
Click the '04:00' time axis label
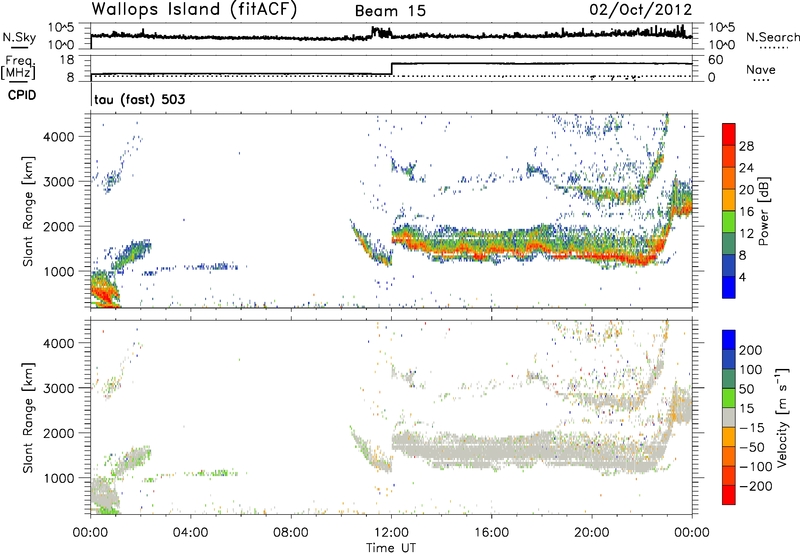click(x=191, y=533)
